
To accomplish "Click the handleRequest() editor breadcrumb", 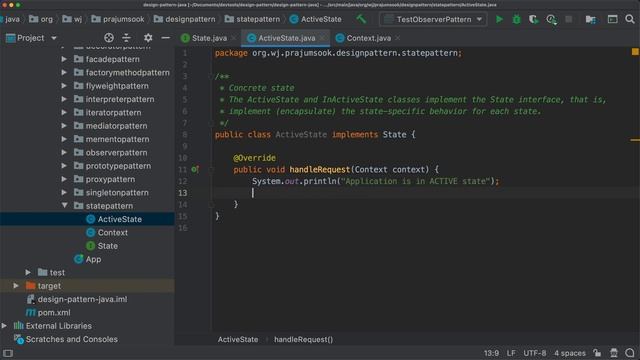I will point(303,339).
